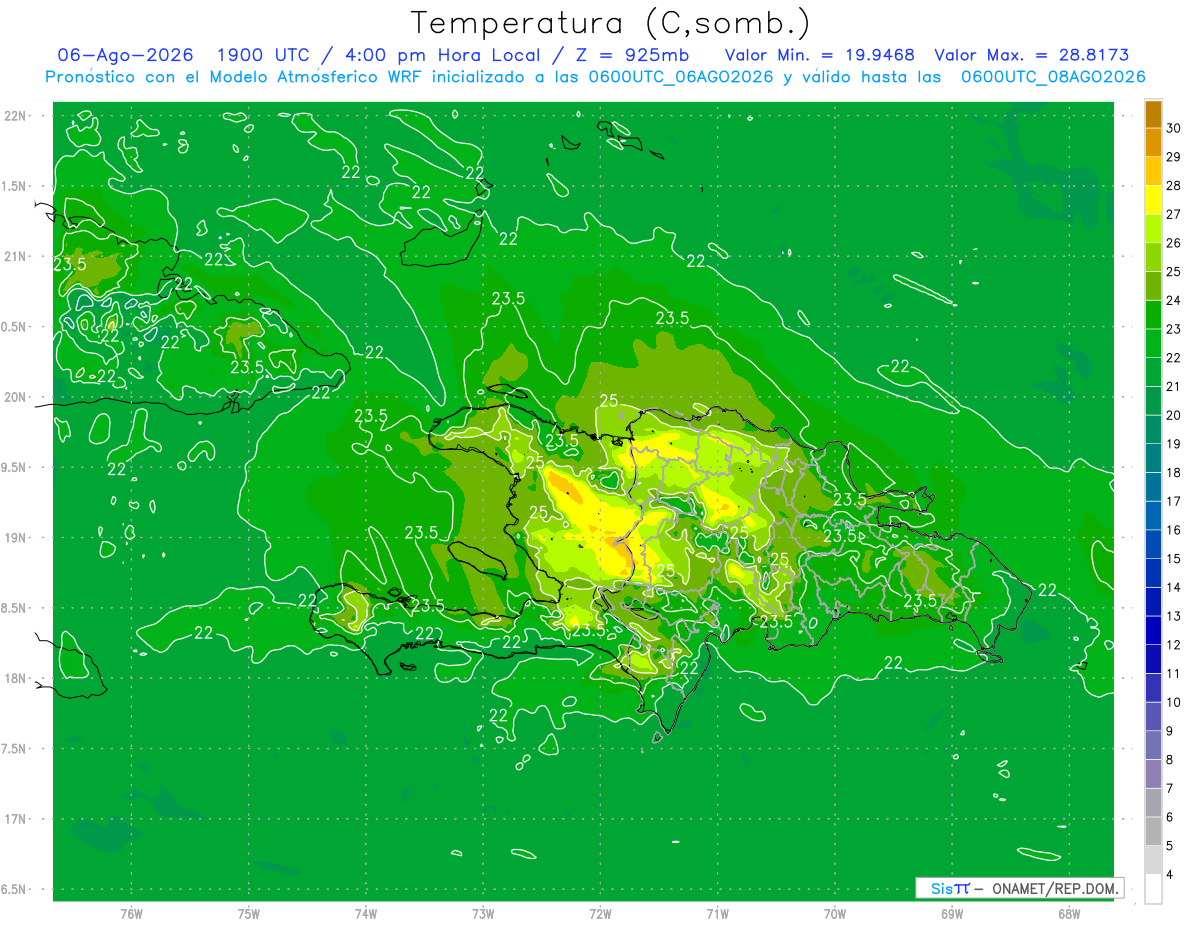This screenshot has height=927, width=1200.
Task: Click the '20N' latitude axis label
Action: [15, 398]
